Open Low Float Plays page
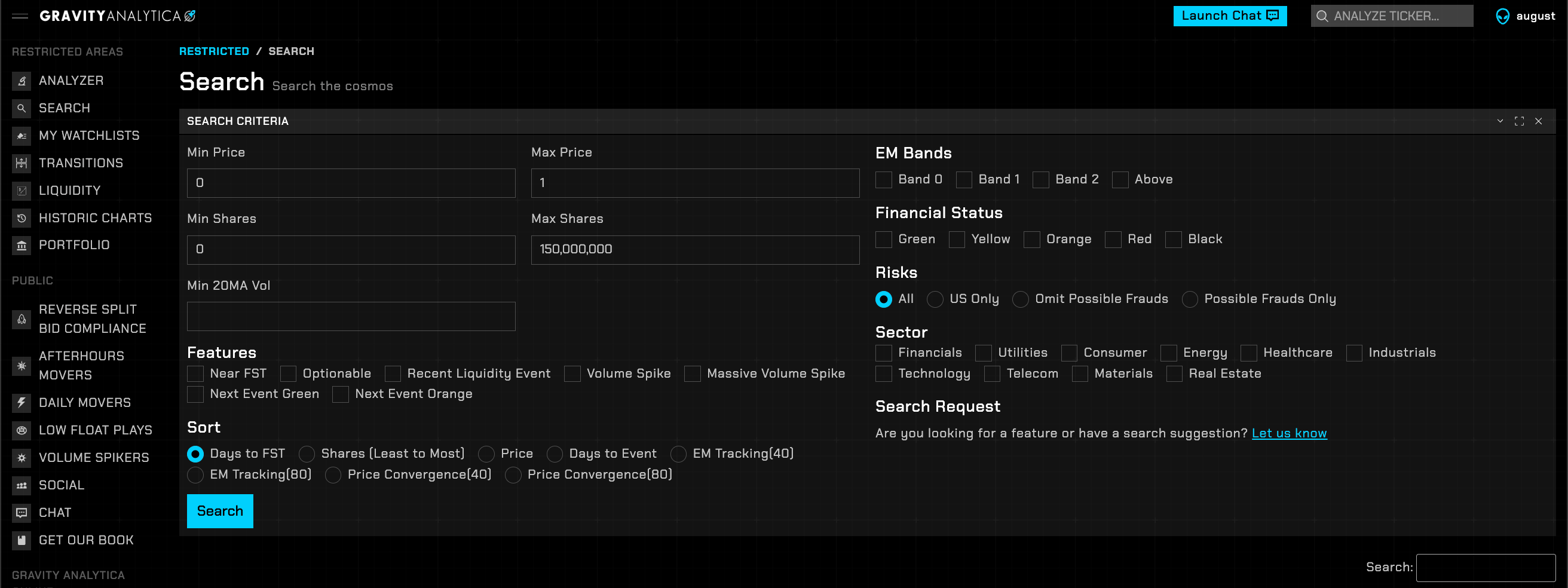Image resolution: width=1568 pixels, height=588 pixels. (x=96, y=430)
